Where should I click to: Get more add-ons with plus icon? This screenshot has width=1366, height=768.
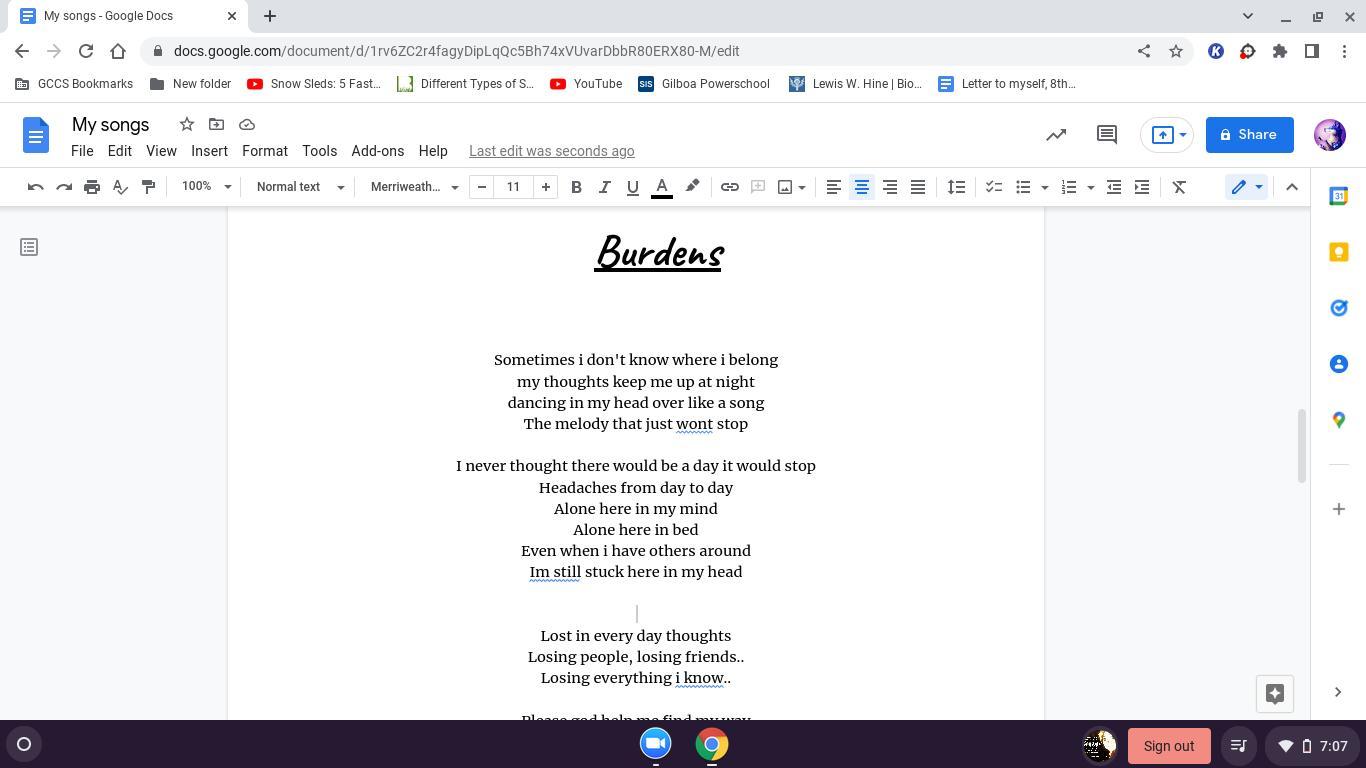point(1339,509)
